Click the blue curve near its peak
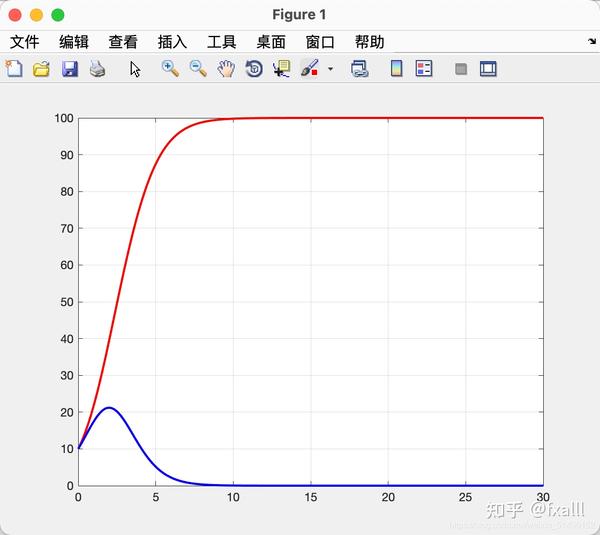 109,408
